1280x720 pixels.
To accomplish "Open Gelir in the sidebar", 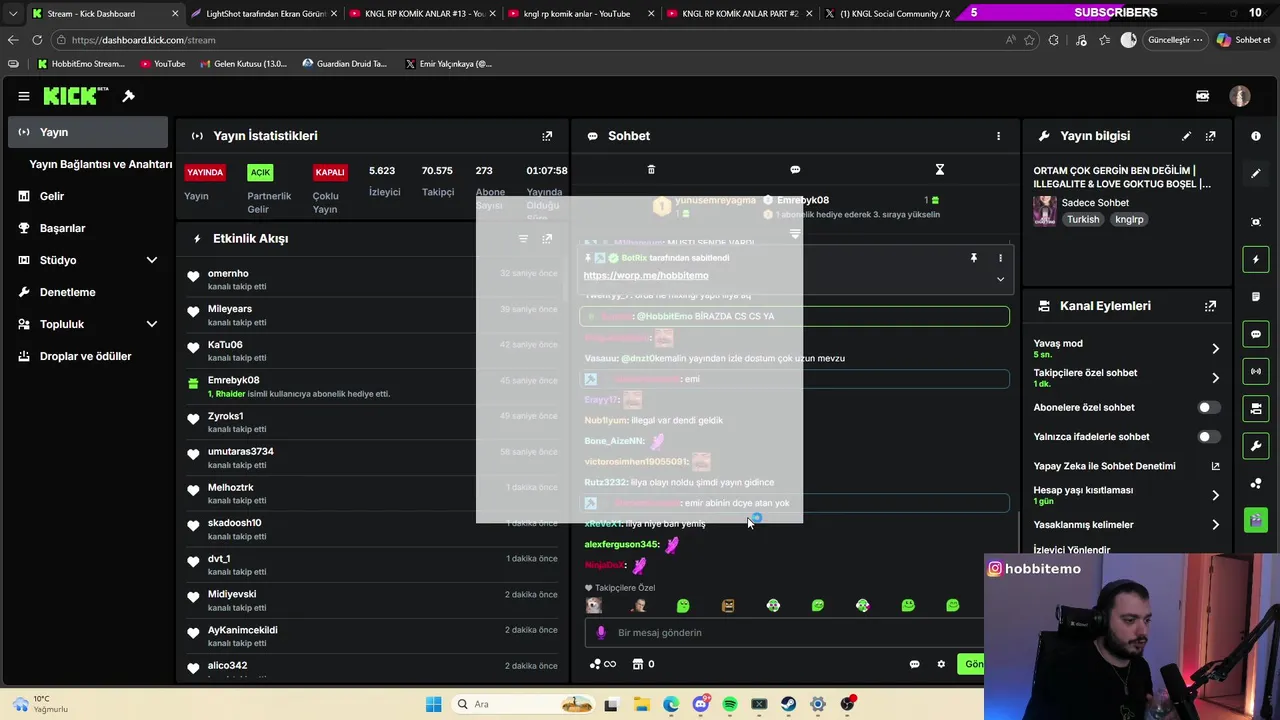I will (51, 196).
